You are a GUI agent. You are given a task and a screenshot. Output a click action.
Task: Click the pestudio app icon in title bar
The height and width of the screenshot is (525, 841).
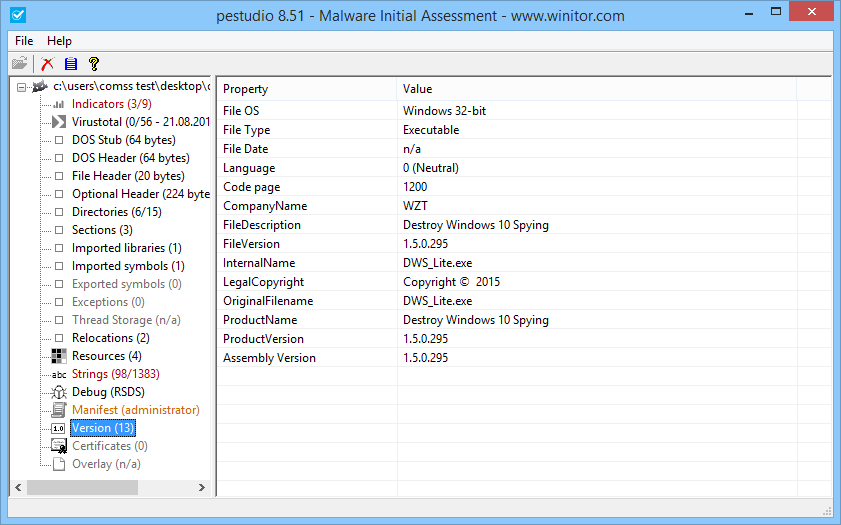click(x=18, y=14)
